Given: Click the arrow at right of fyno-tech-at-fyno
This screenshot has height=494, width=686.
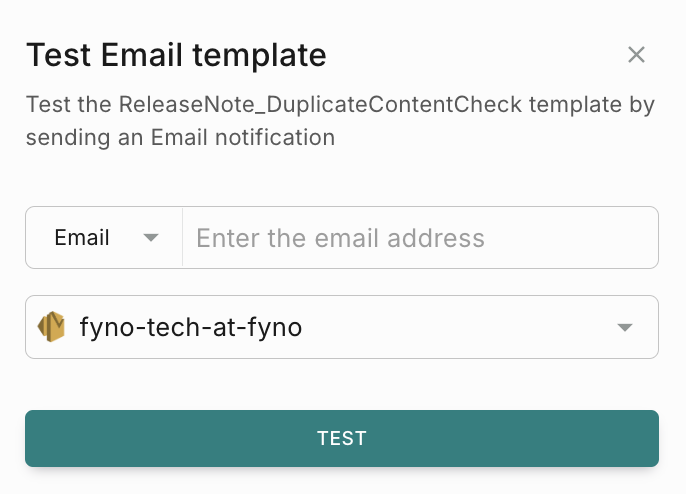Looking at the screenshot, I should pos(624,327).
